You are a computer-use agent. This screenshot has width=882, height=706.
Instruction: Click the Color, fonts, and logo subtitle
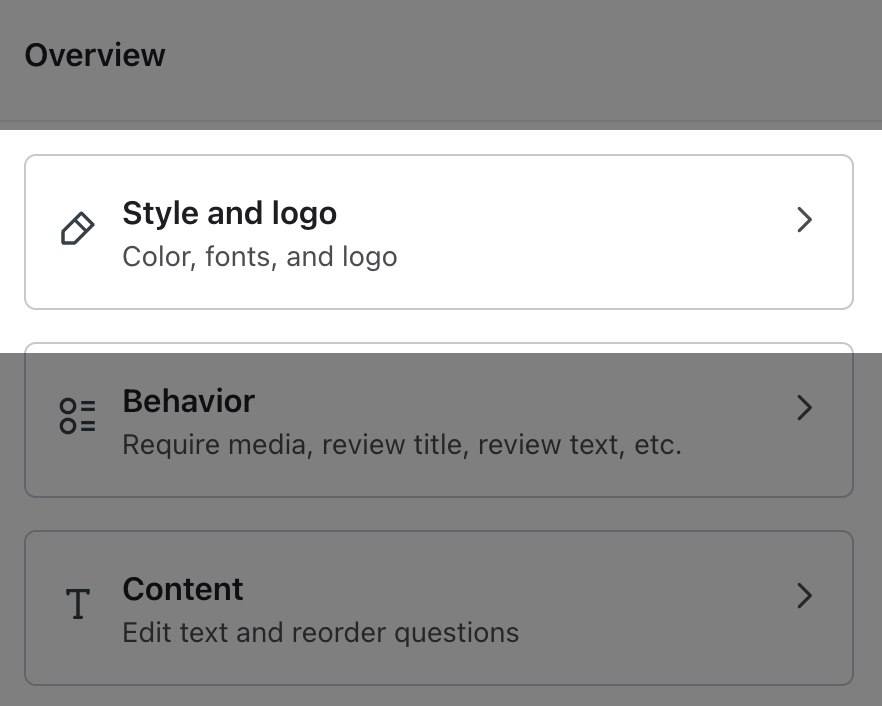(x=259, y=257)
